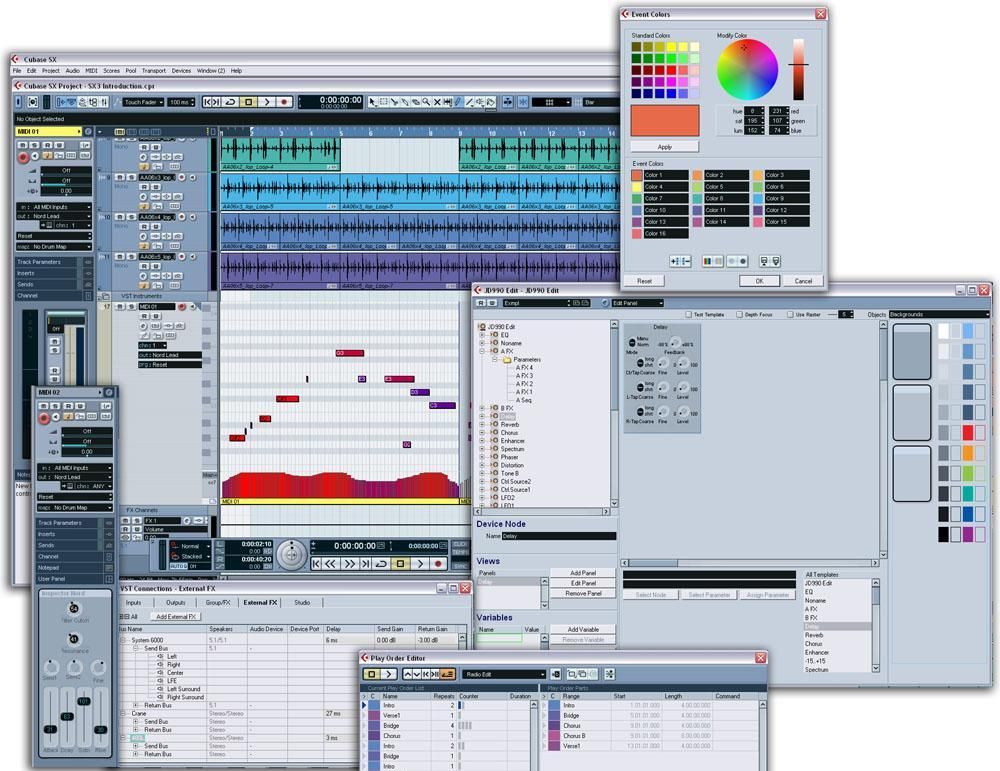Click Play in the project toolbar transport
This screenshot has height=771, width=1000.
point(267,102)
